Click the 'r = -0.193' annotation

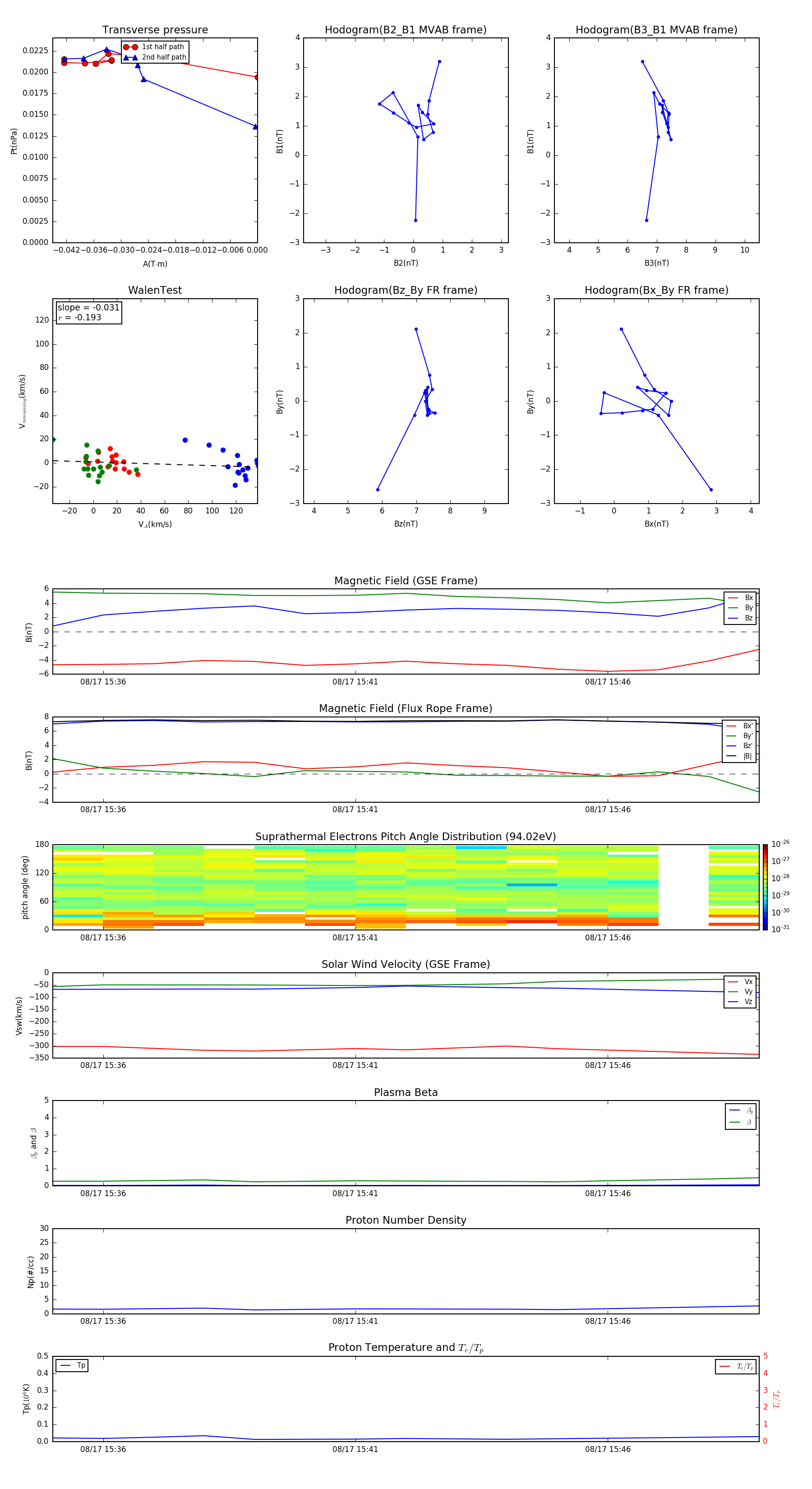tap(80, 317)
